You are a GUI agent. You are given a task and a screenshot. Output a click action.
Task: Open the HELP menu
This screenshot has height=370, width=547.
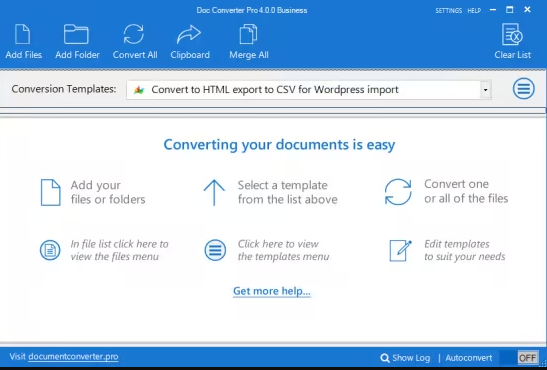click(474, 10)
